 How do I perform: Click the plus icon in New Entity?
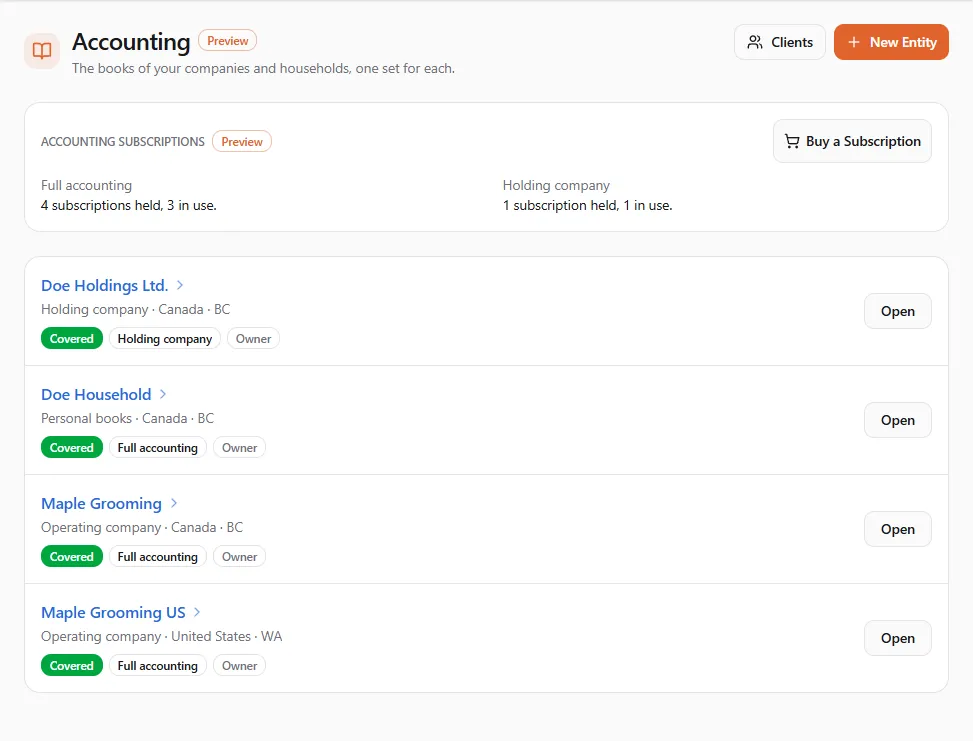click(854, 42)
